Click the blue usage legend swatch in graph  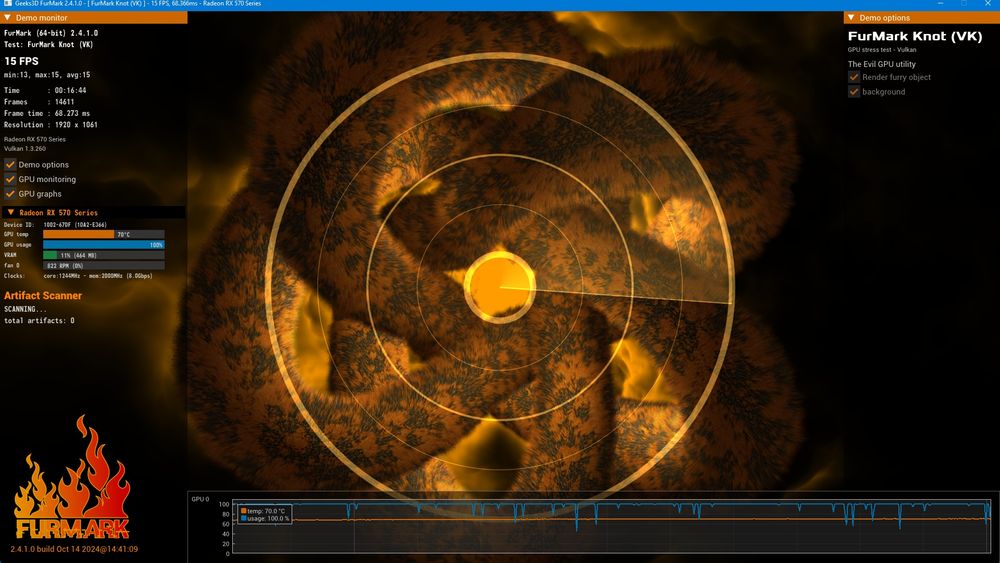244,518
